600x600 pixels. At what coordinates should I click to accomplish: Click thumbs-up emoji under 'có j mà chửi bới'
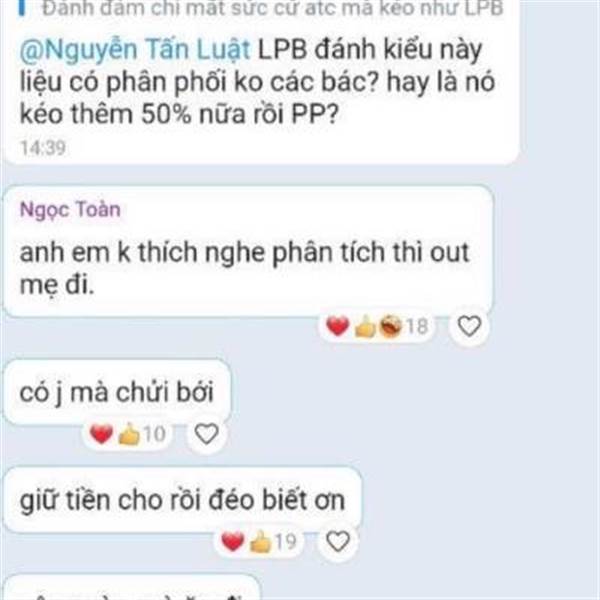pos(129,434)
